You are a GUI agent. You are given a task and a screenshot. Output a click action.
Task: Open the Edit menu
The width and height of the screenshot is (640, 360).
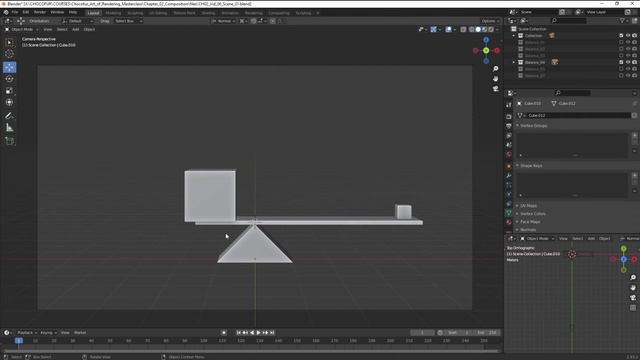(x=26, y=12)
